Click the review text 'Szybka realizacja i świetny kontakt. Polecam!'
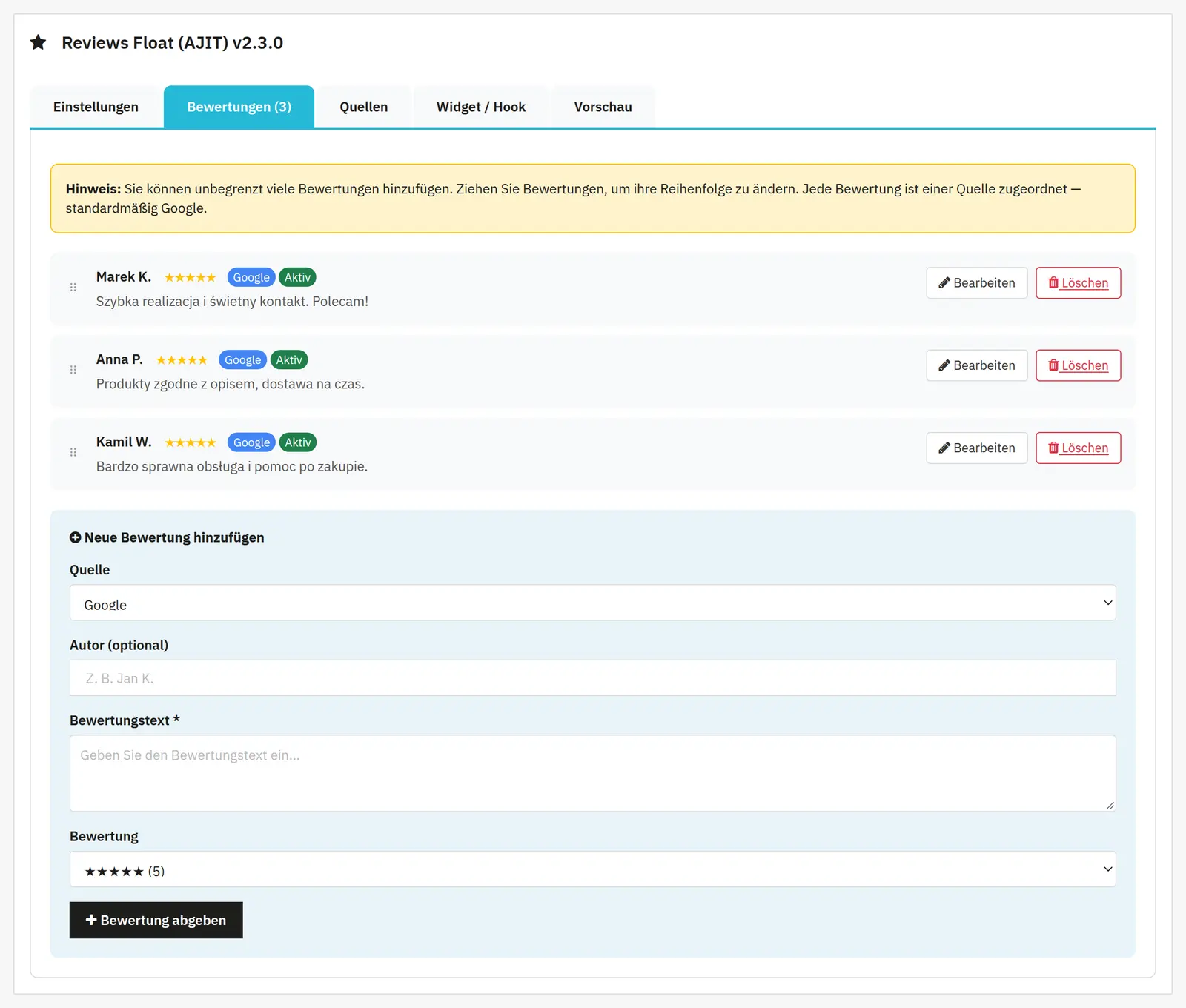This screenshot has width=1186, height=1008. pos(232,302)
